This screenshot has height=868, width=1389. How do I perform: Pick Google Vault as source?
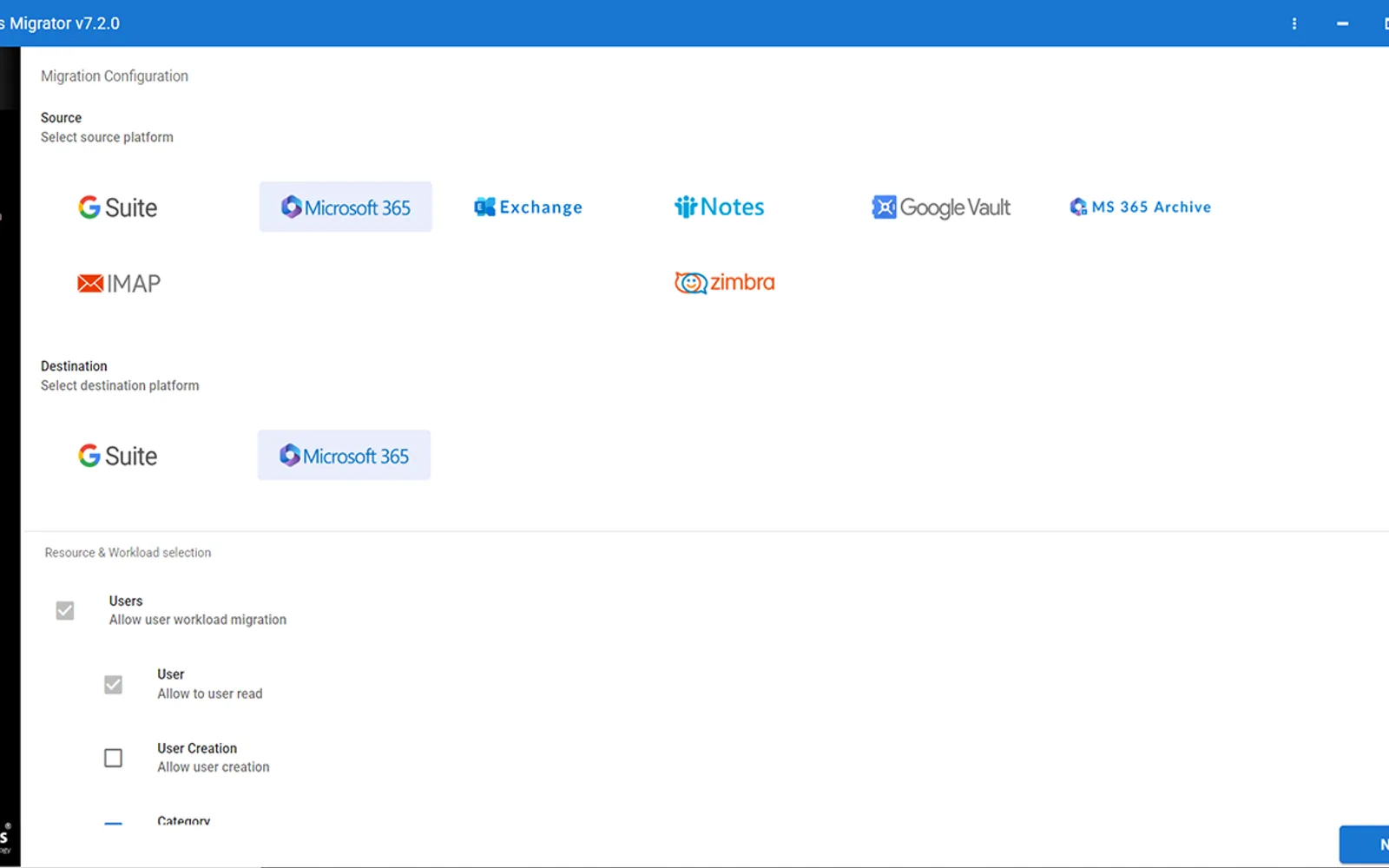(x=941, y=207)
